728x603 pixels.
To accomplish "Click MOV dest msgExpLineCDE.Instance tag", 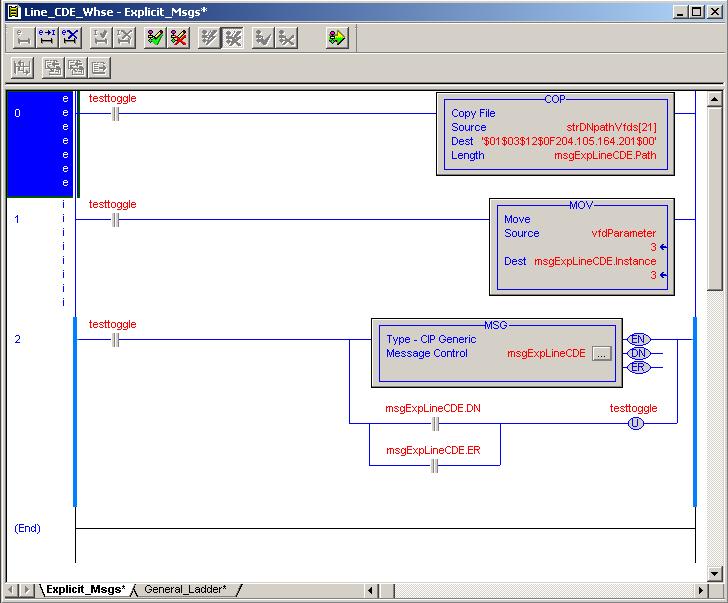I will (595, 261).
